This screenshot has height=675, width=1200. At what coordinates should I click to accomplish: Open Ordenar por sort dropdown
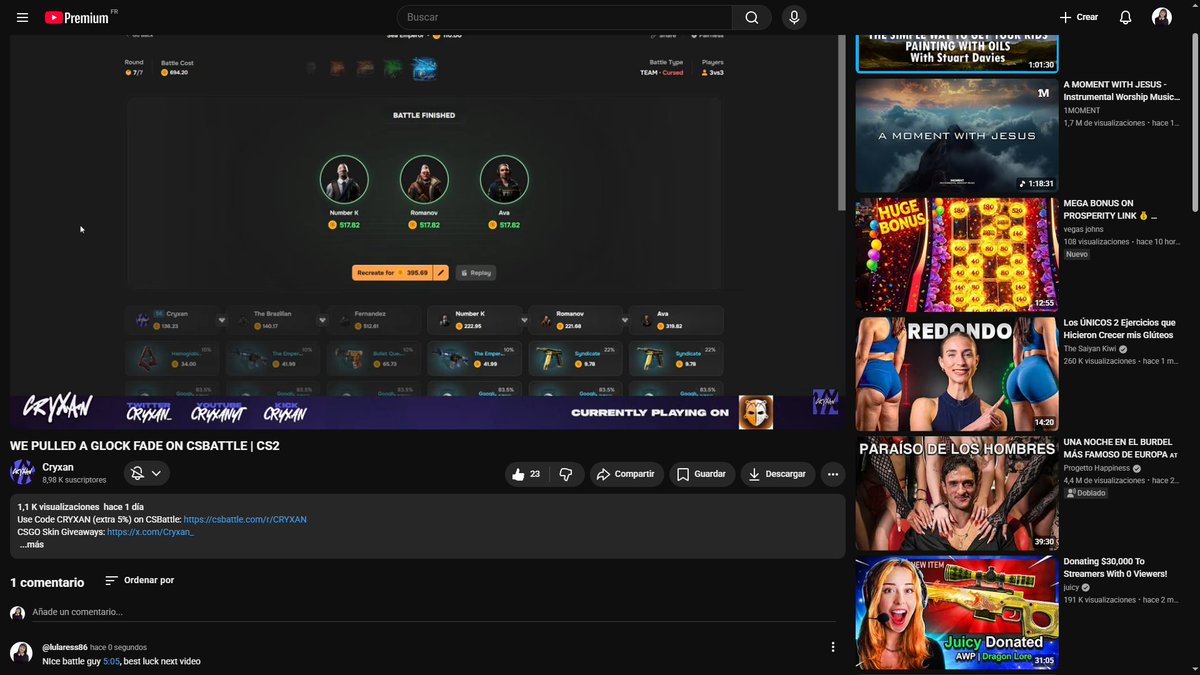[139, 580]
